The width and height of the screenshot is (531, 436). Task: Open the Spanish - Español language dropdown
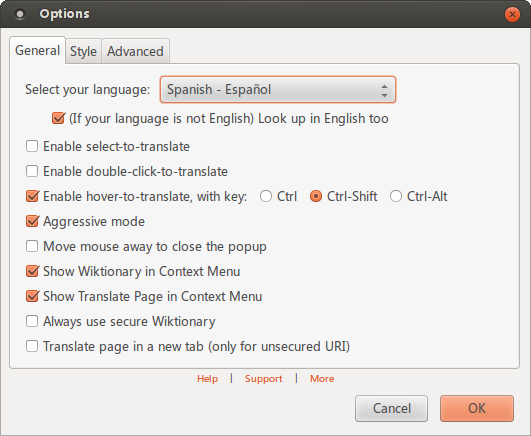point(278,90)
